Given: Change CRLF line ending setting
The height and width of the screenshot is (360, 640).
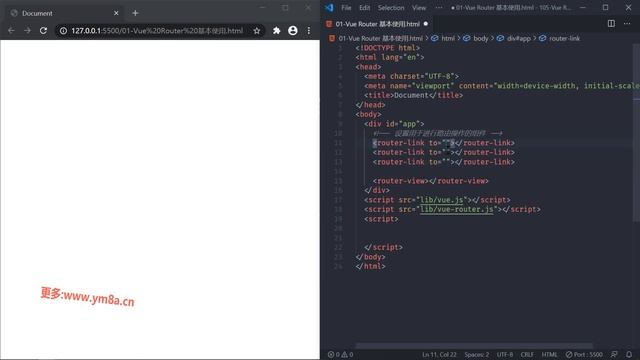Looking at the screenshot, I should tap(527, 355).
